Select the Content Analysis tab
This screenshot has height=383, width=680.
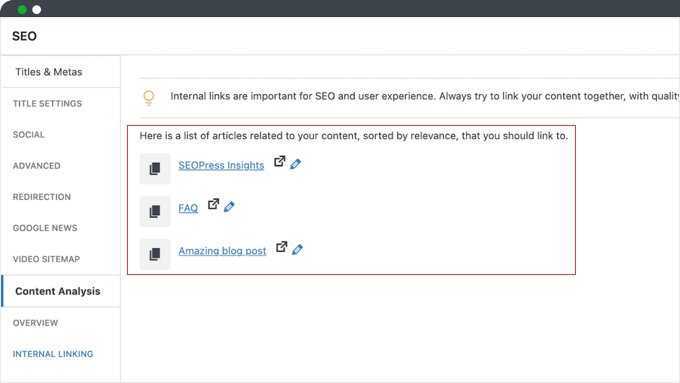(61, 291)
